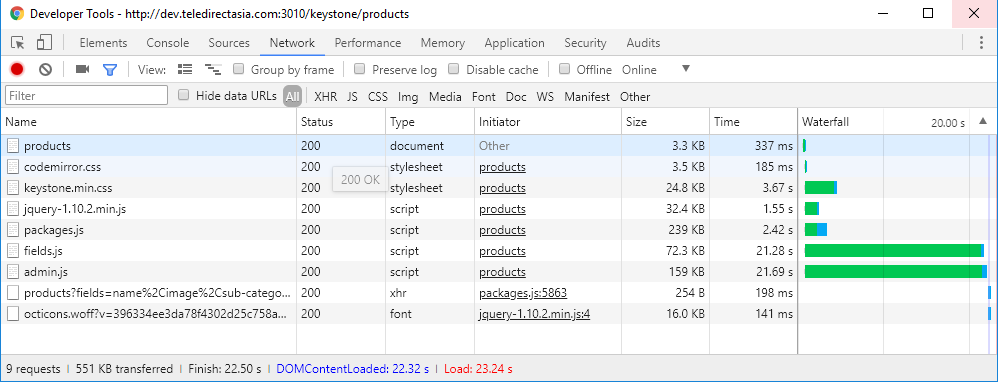Click the waterfall sort arrow
Screen dimensions: 998x382
tap(983, 121)
